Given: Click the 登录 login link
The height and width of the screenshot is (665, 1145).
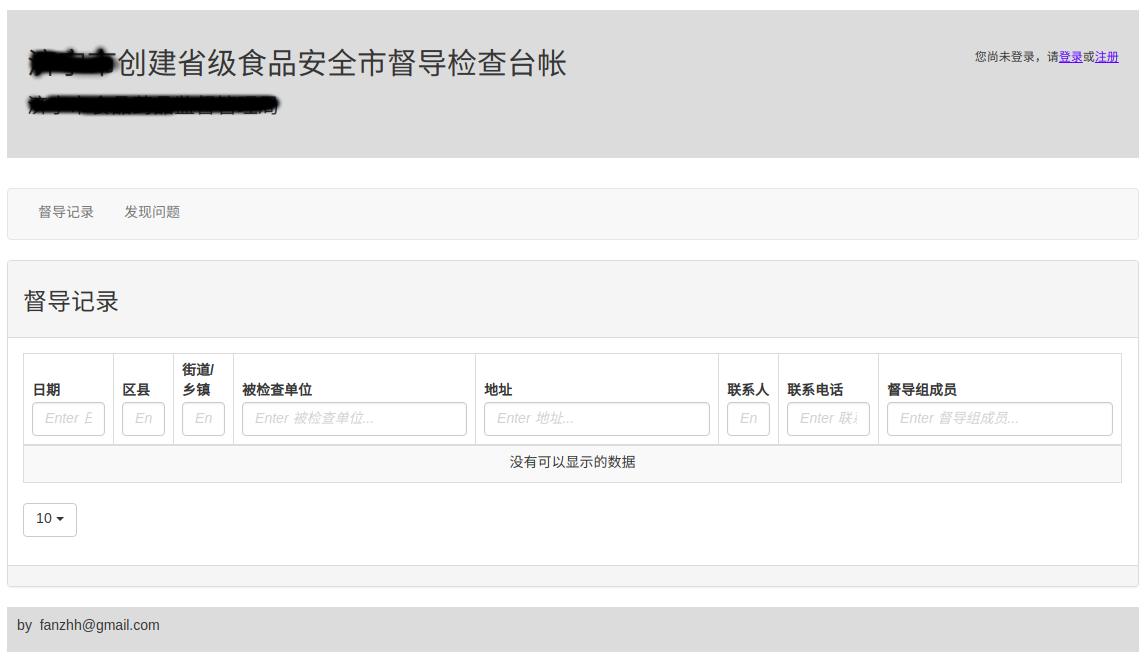Looking at the screenshot, I should click(1070, 57).
